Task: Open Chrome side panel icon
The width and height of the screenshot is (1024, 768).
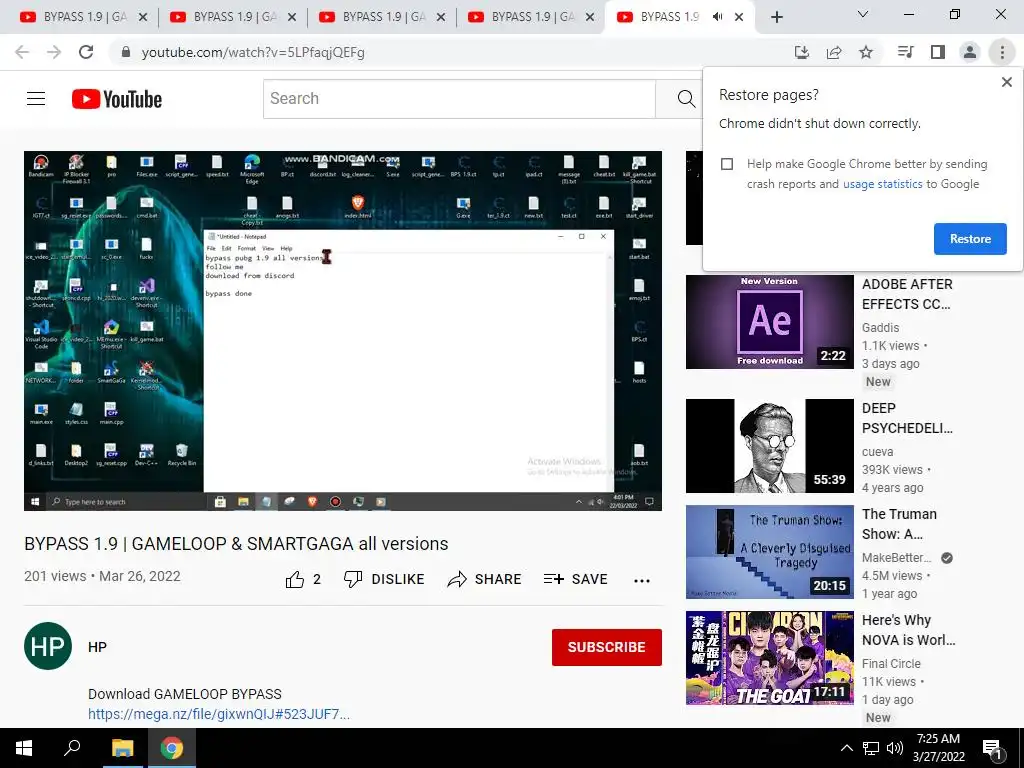Action: coord(938,52)
